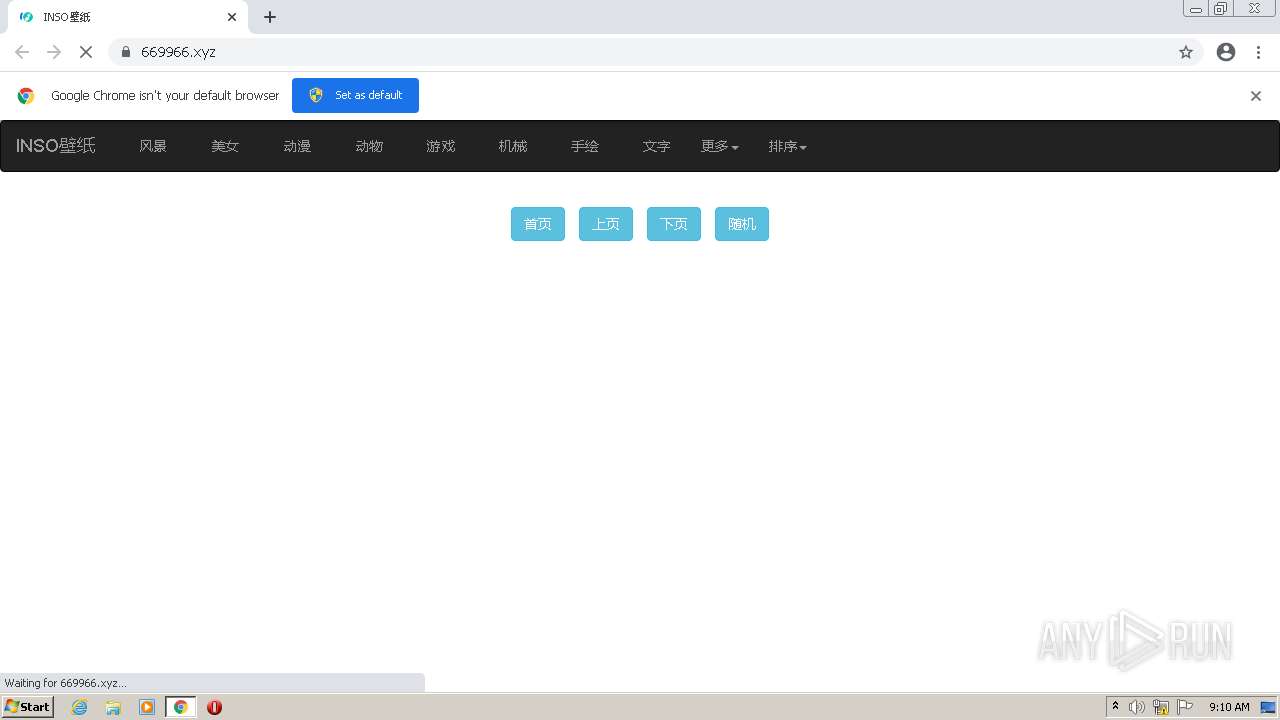Viewport: 1280px width, 720px height.
Task: Click the browser back arrow
Action: point(22,52)
